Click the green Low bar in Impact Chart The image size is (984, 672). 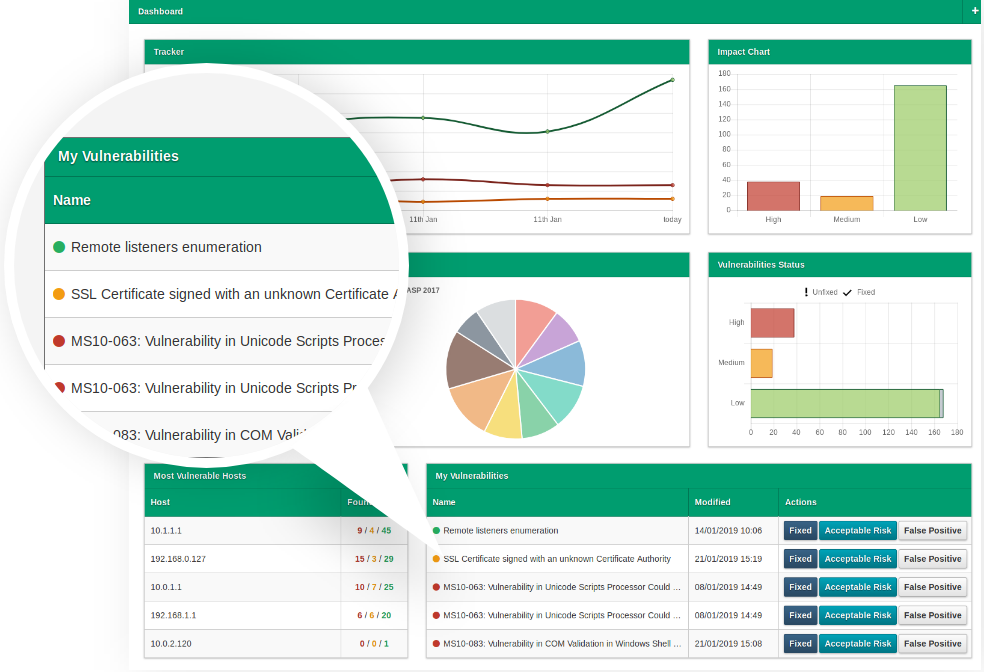point(919,148)
